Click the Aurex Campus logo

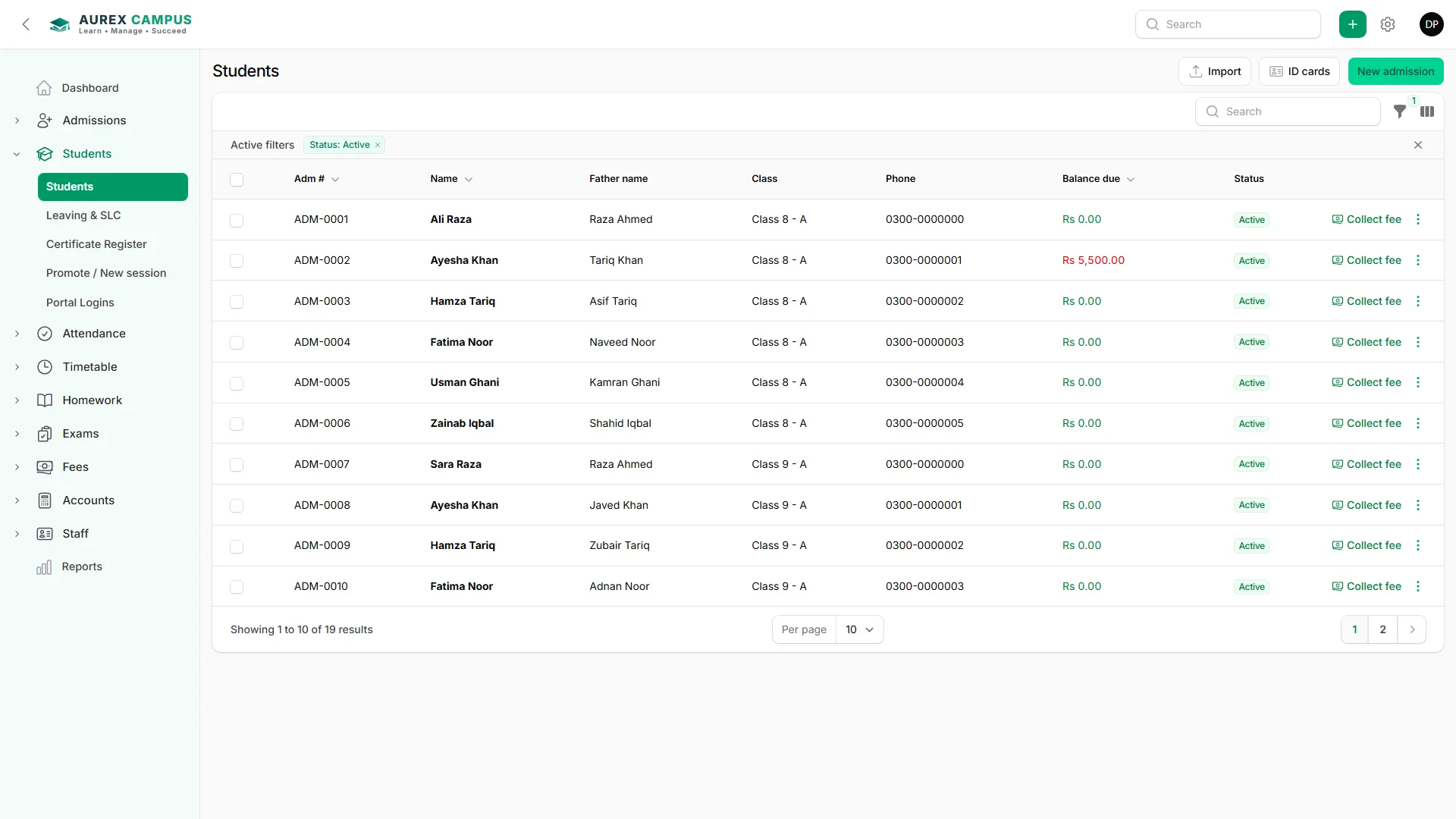(x=121, y=24)
